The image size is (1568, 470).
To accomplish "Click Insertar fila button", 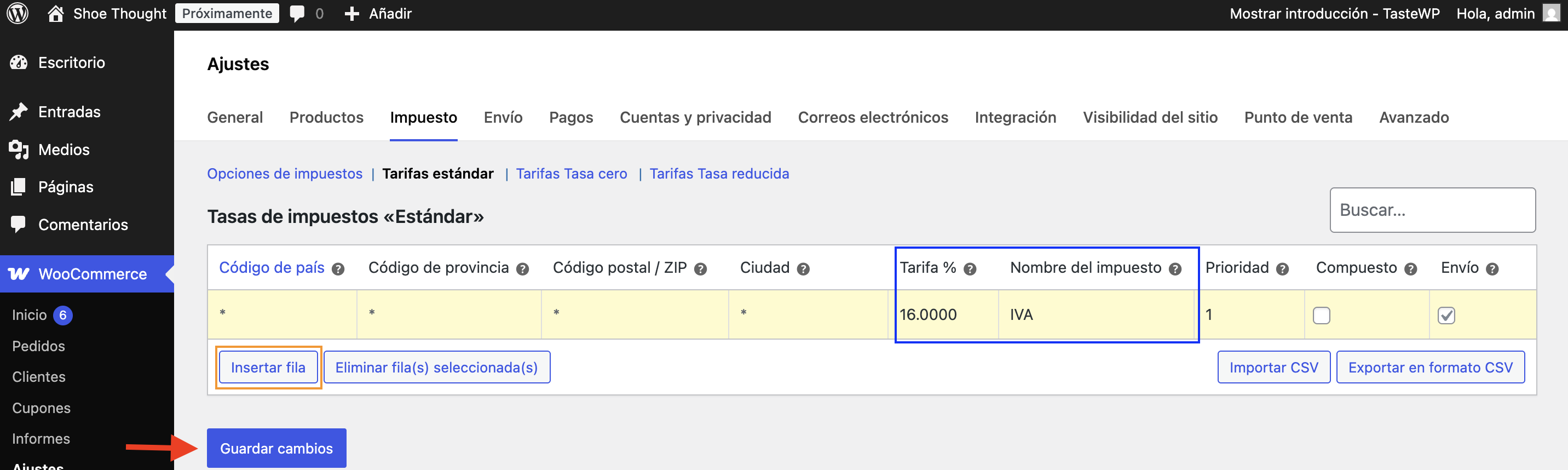I will pos(268,367).
